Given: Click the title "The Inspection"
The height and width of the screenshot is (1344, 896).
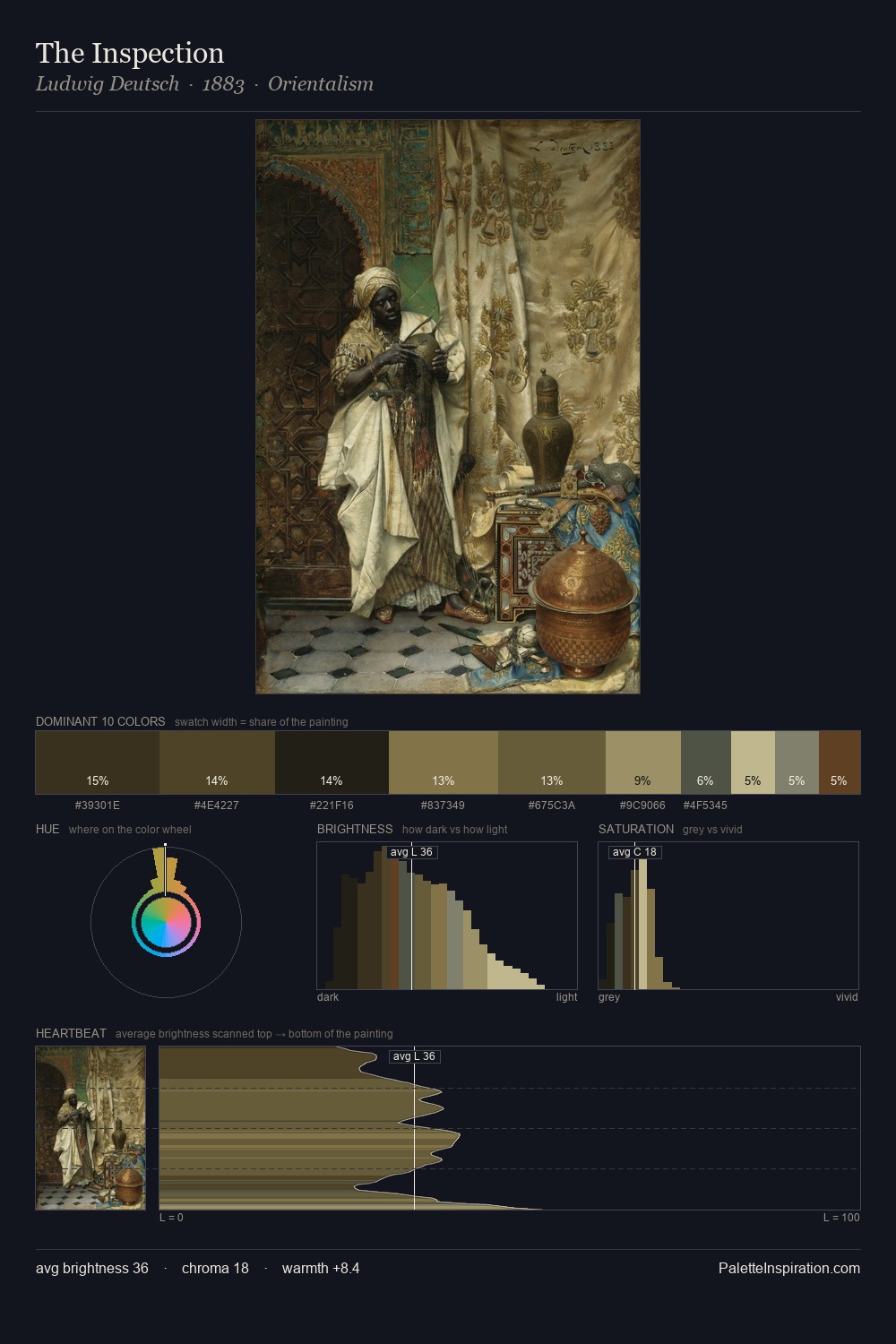Looking at the screenshot, I should tap(130, 53).
